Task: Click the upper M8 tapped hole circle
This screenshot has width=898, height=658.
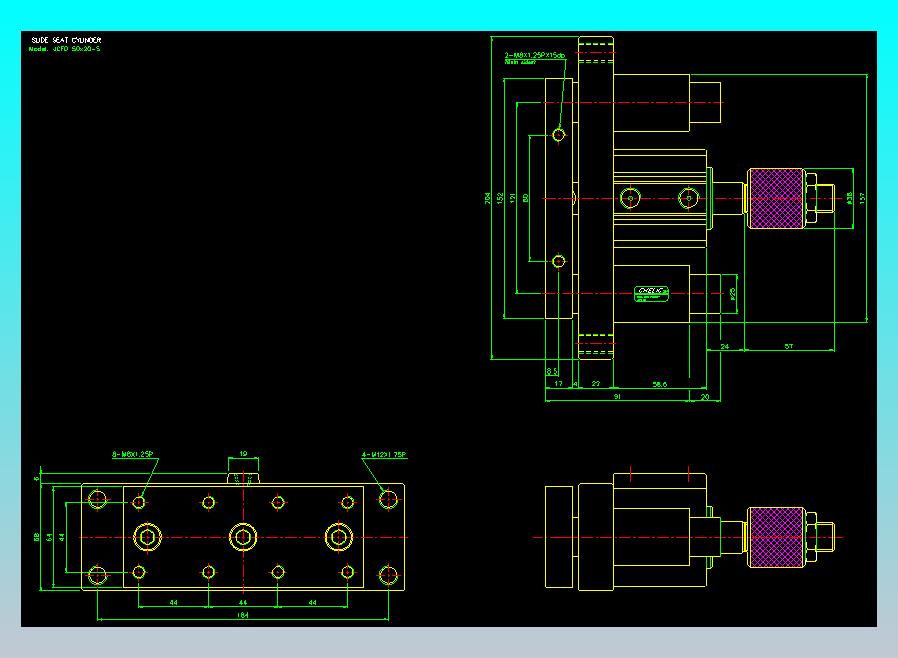Action: (x=559, y=135)
